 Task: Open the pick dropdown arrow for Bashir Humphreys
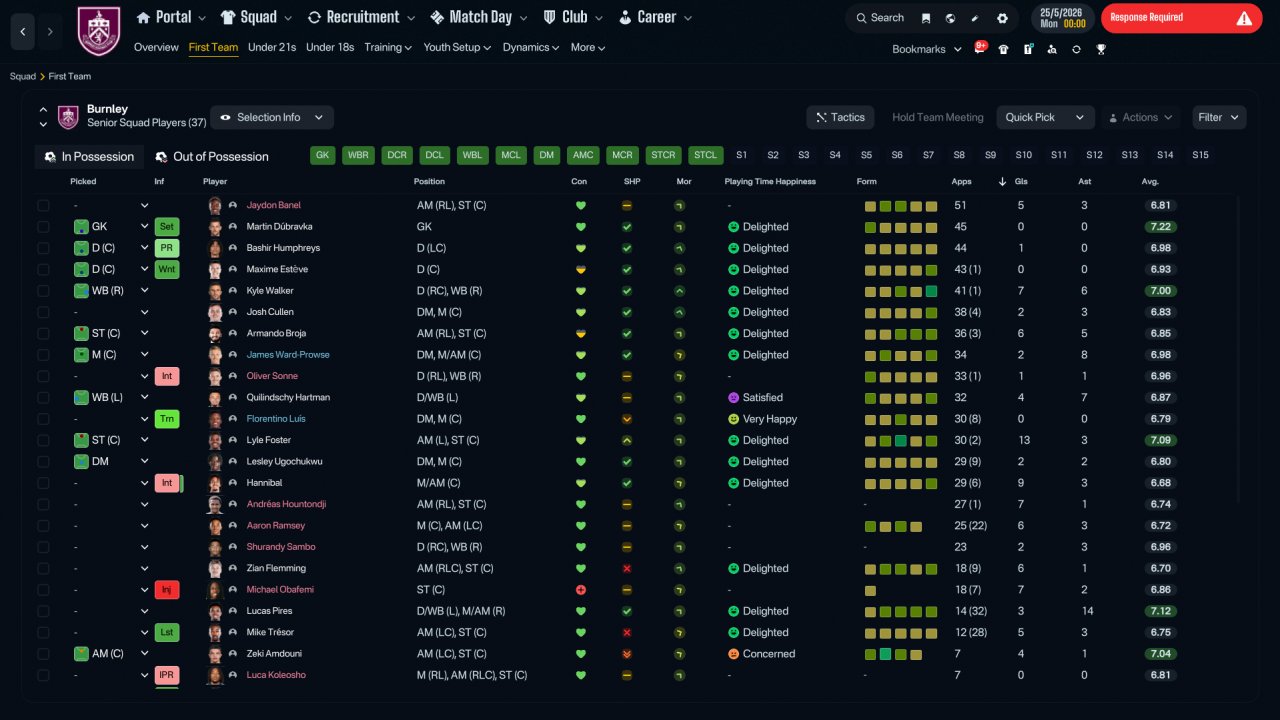pos(144,248)
